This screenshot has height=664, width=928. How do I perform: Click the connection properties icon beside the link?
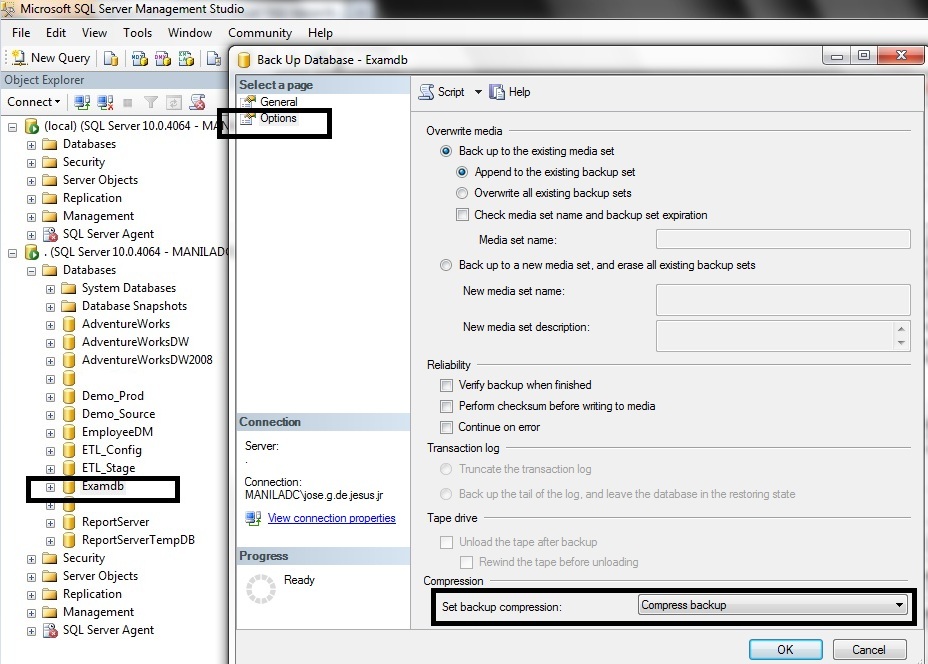pyautogui.click(x=253, y=518)
